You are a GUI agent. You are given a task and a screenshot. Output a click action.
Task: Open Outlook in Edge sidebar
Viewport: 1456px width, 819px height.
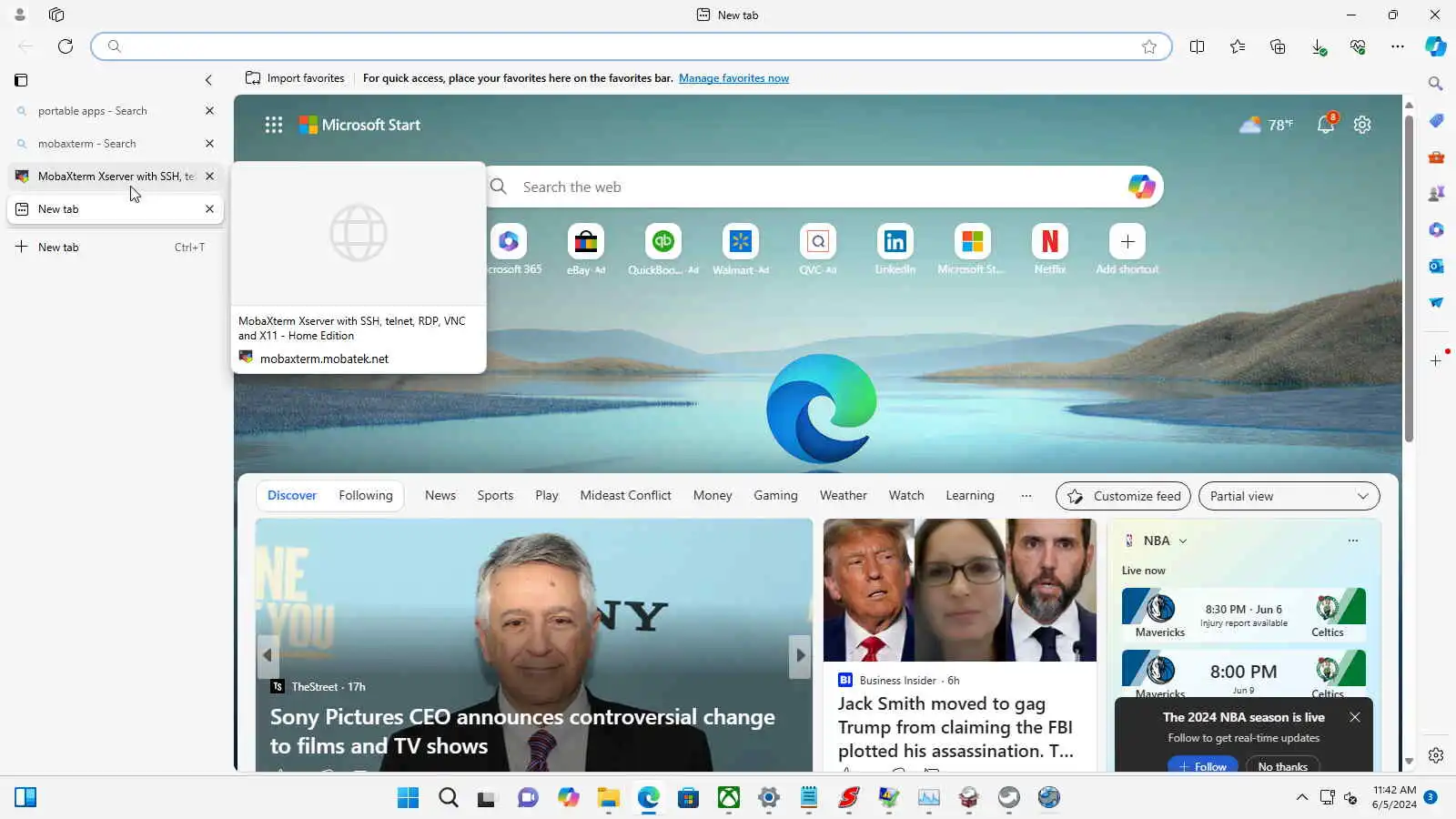click(1436, 266)
